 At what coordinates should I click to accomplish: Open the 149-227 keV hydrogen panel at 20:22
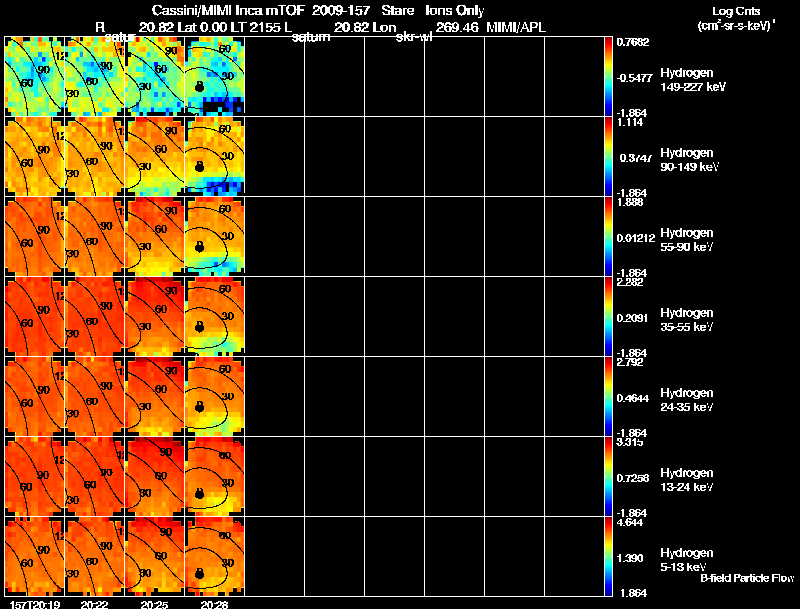95,76
